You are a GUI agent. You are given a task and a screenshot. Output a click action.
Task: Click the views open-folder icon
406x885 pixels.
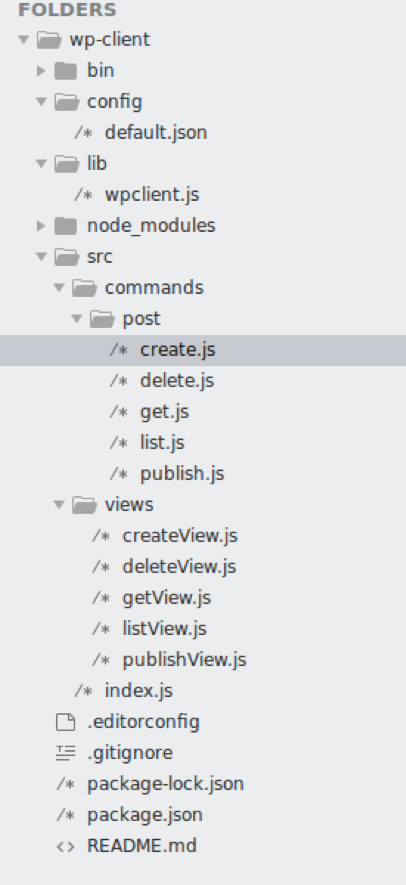click(84, 505)
